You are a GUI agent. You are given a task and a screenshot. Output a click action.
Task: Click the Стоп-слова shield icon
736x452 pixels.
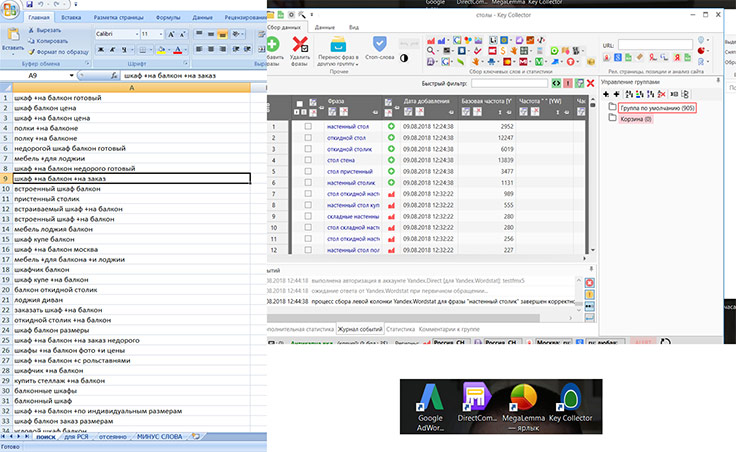coord(380,44)
